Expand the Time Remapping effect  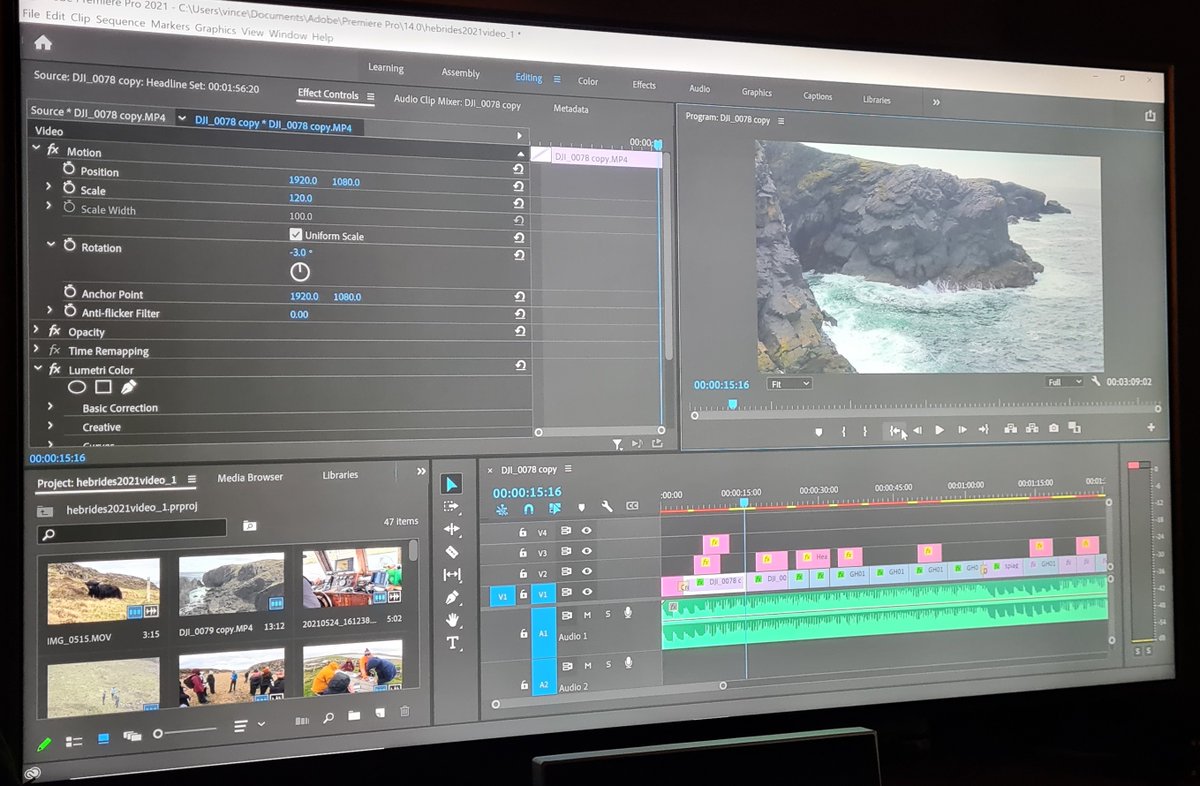(37, 348)
